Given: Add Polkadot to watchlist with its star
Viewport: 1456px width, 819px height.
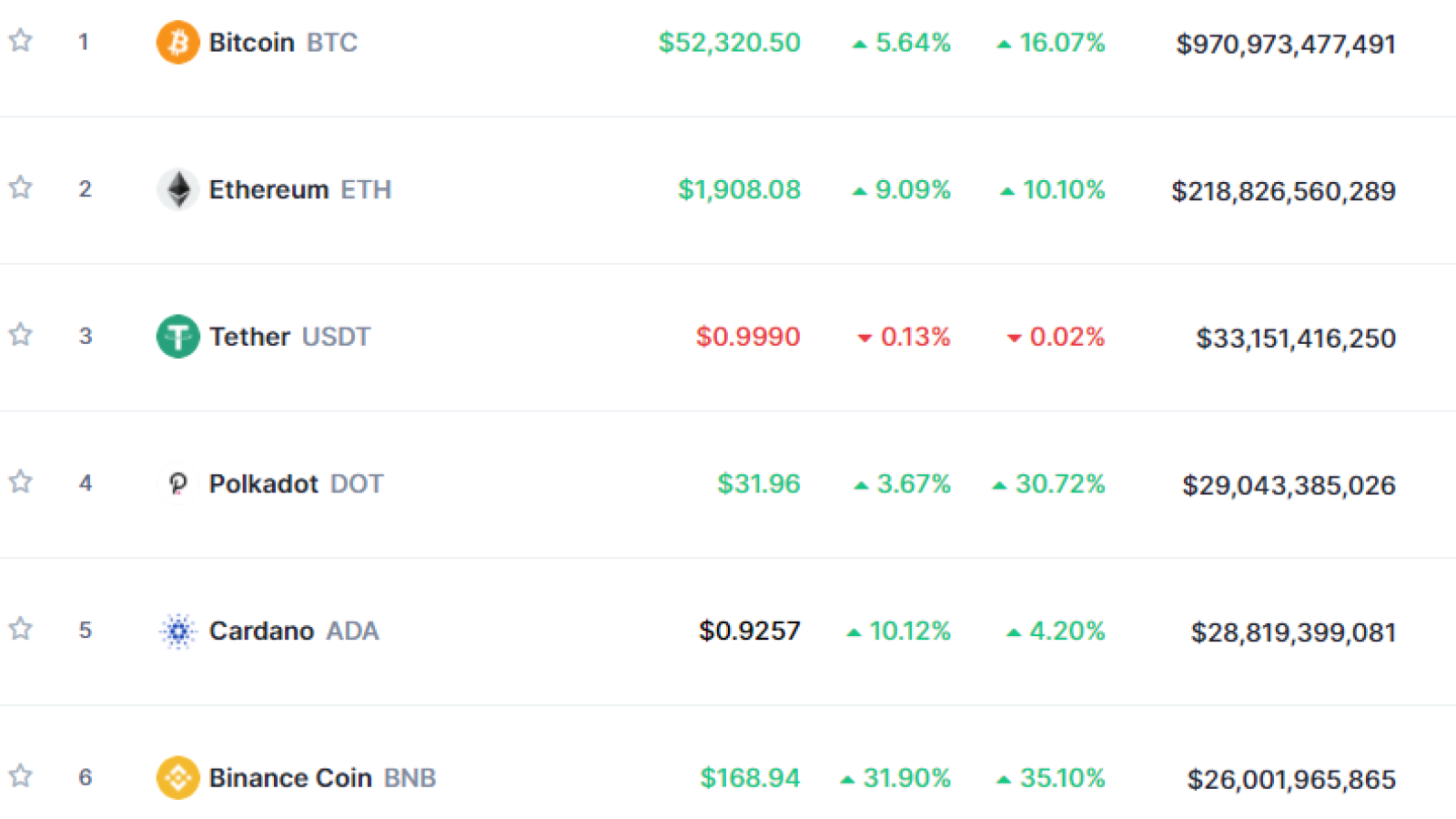Looking at the screenshot, I should (x=21, y=481).
